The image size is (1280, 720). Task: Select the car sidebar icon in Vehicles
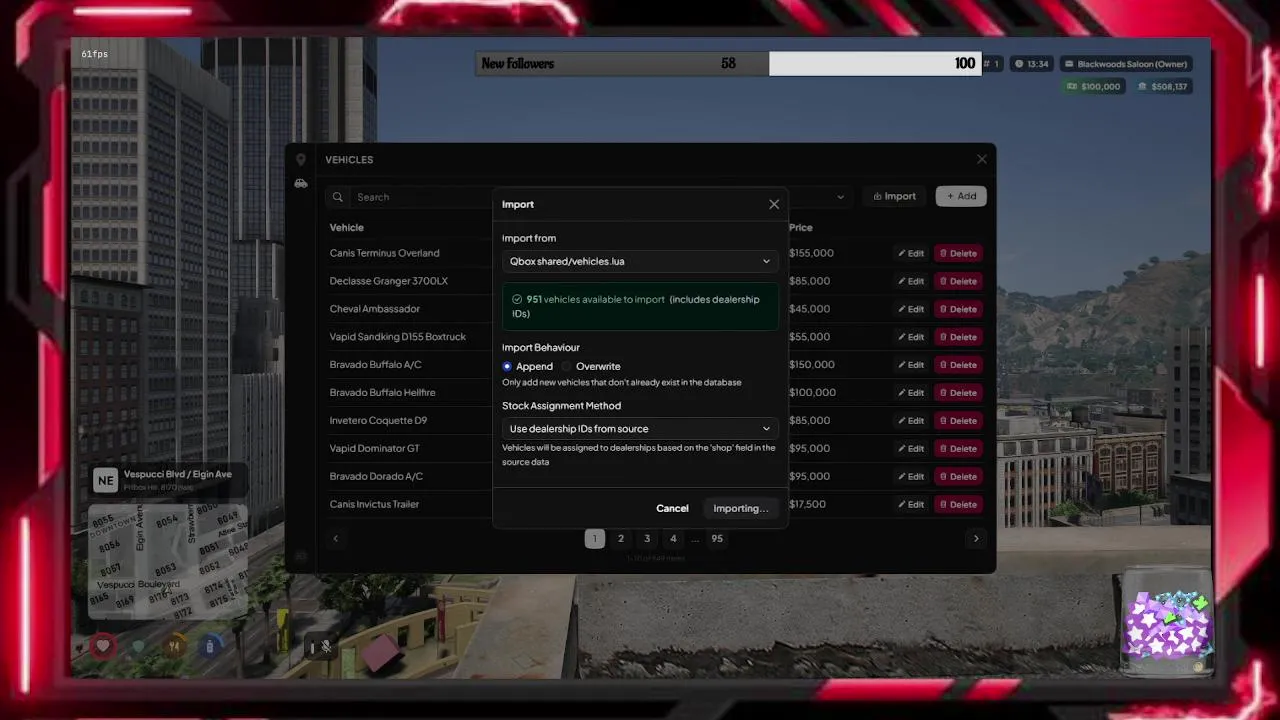click(301, 184)
